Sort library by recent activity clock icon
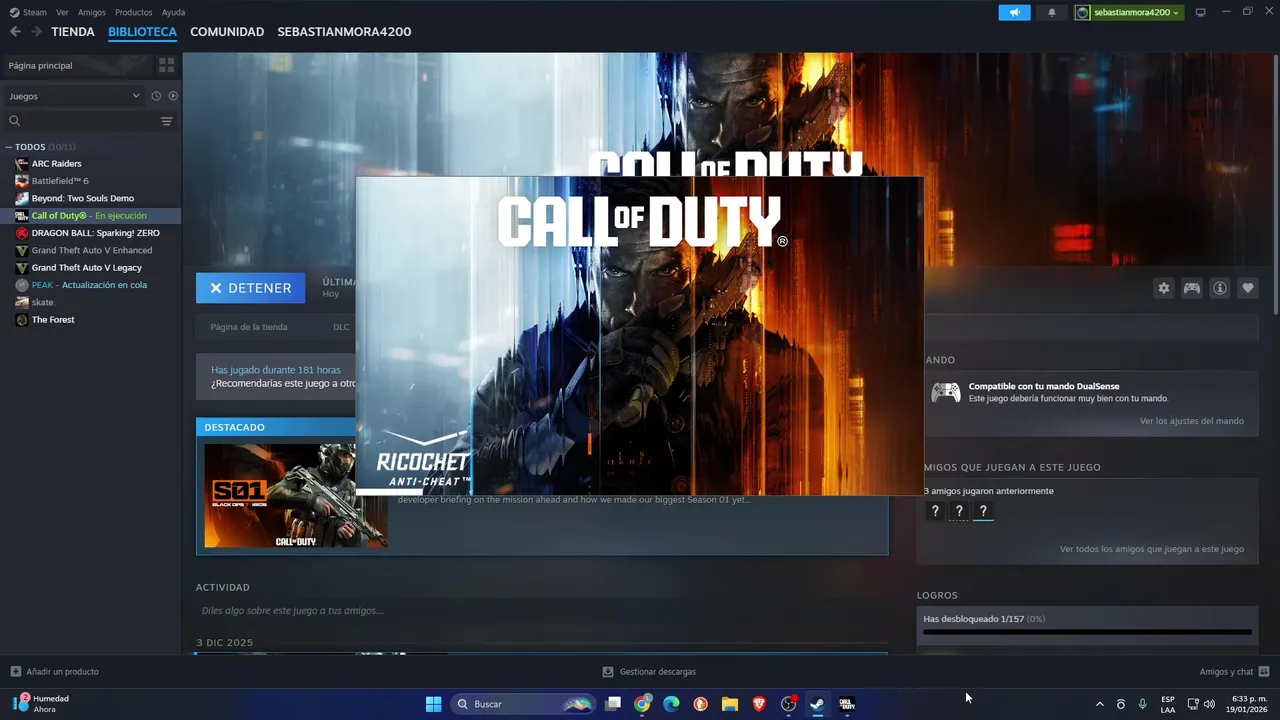The image size is (1280, 720). click(156, 96)
